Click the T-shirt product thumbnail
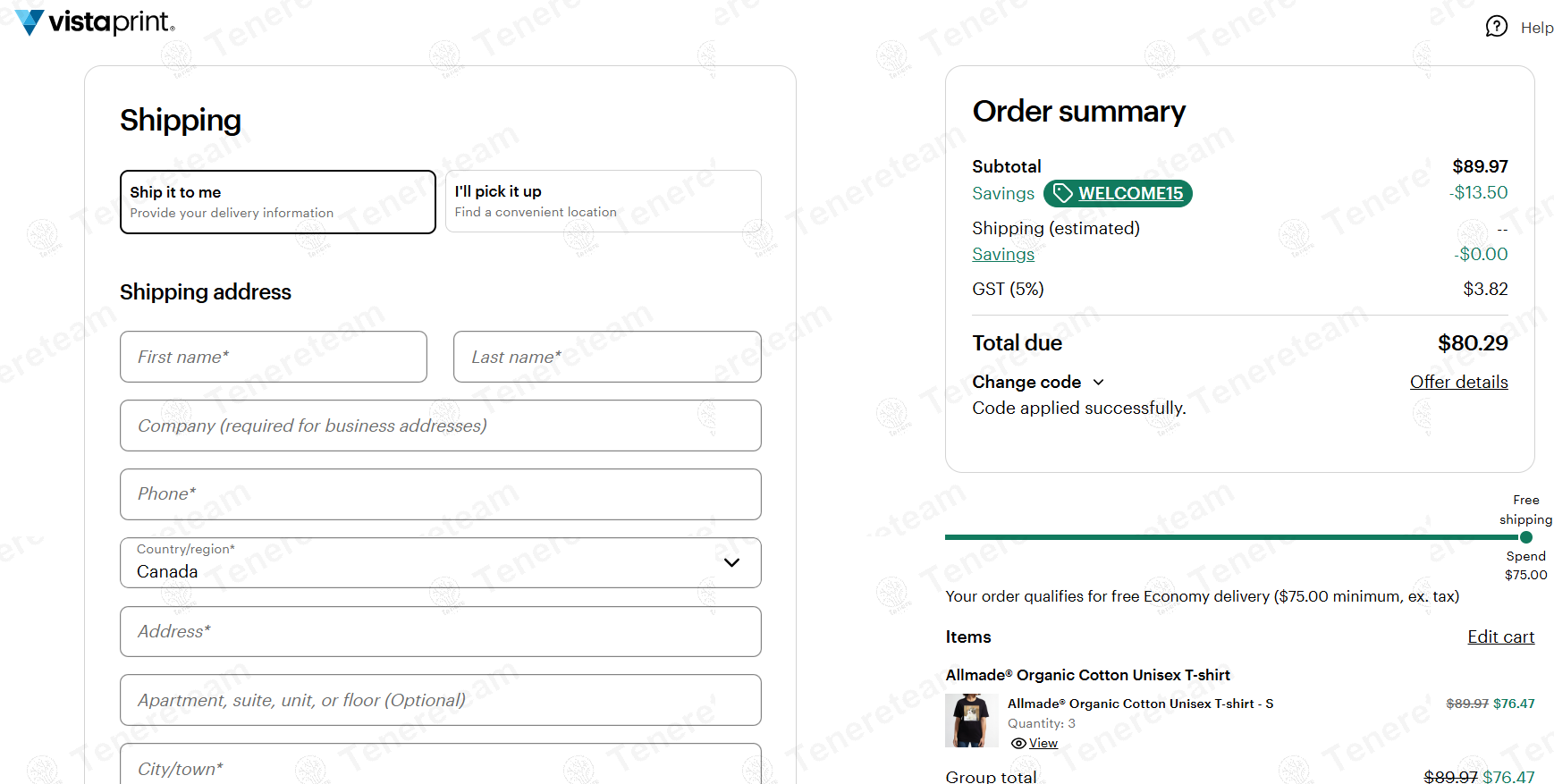Image resolution: width=1554 pixels, height=784 pixels. (x=971, y=720)
